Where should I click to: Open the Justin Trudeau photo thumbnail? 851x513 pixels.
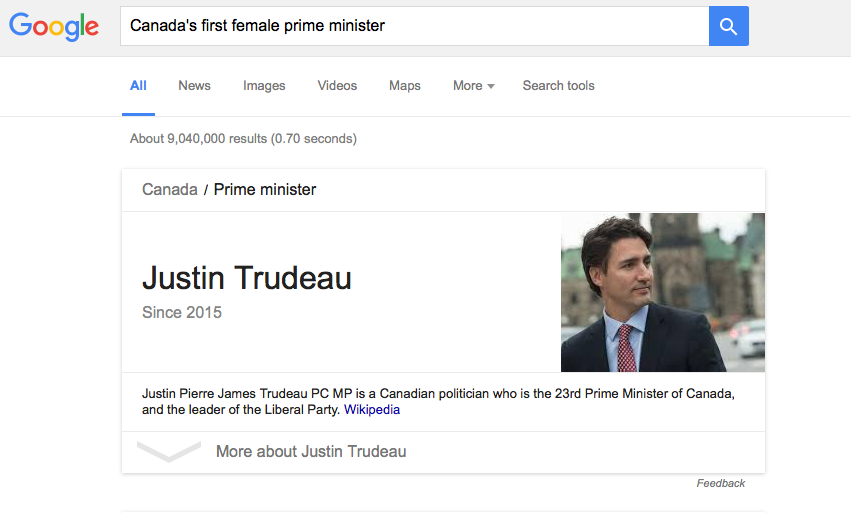[663, 292]
